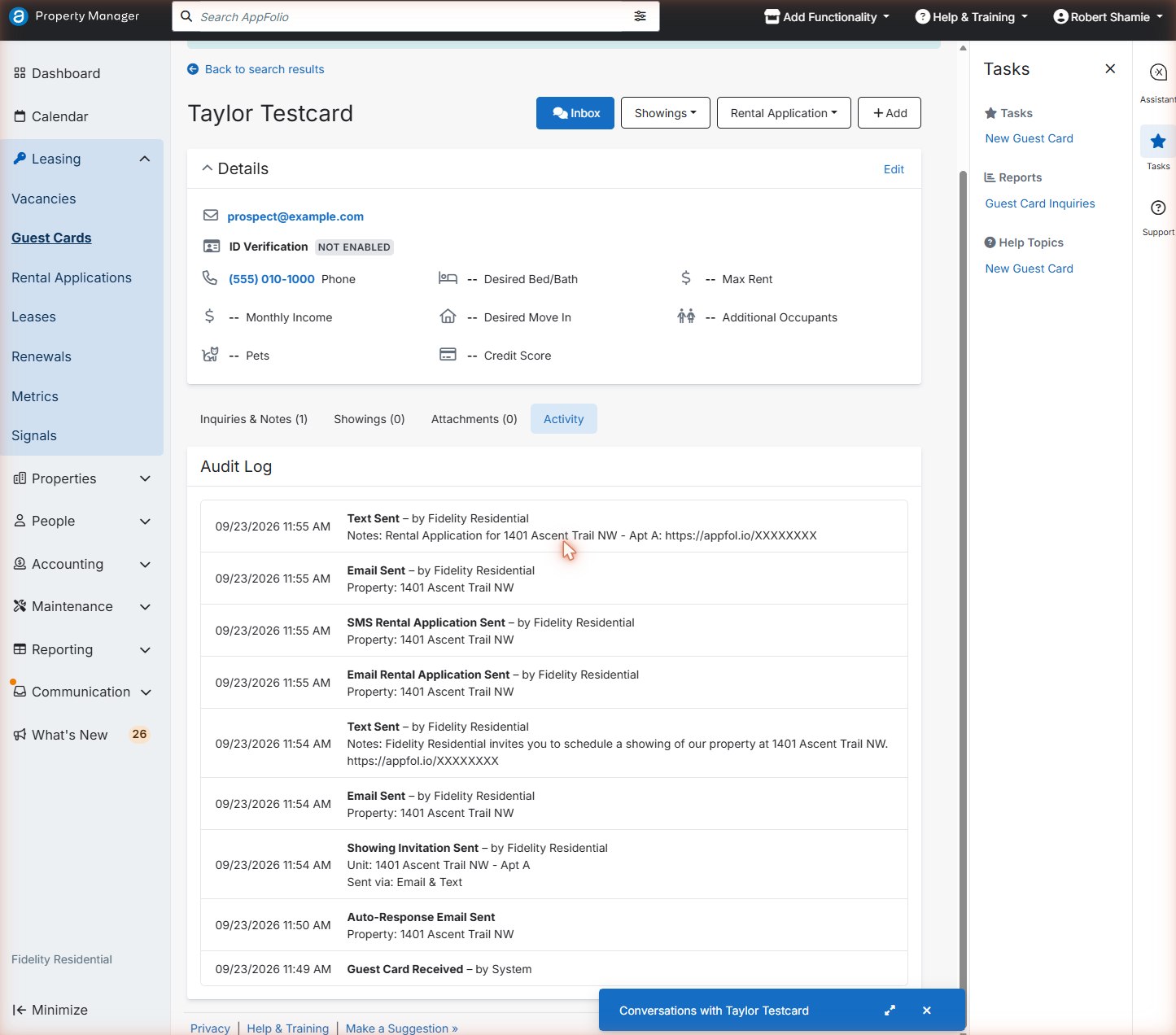
Task: Close the Conversations with Taylor Testcard bar
Action: (926, 1011)
